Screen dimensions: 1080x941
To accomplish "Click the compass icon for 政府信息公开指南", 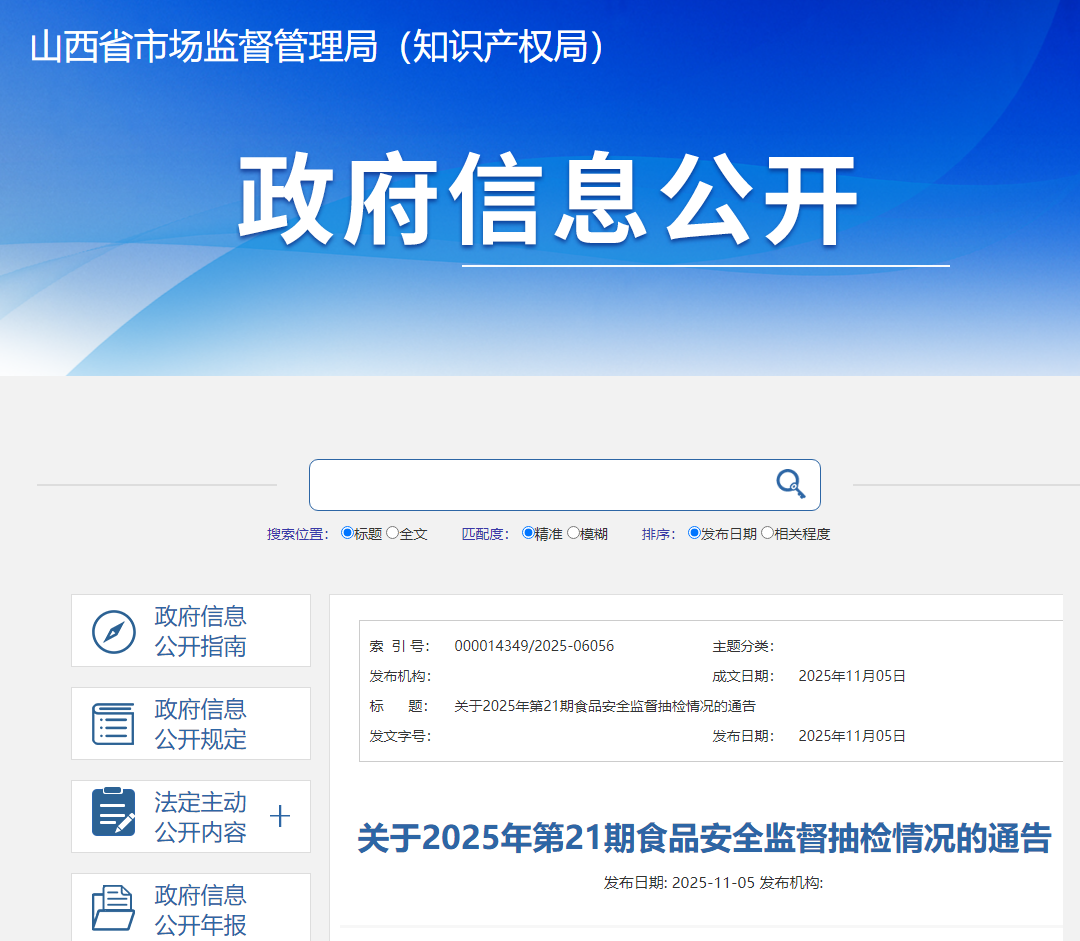I will pyautogui.click(x=114, y=631).
